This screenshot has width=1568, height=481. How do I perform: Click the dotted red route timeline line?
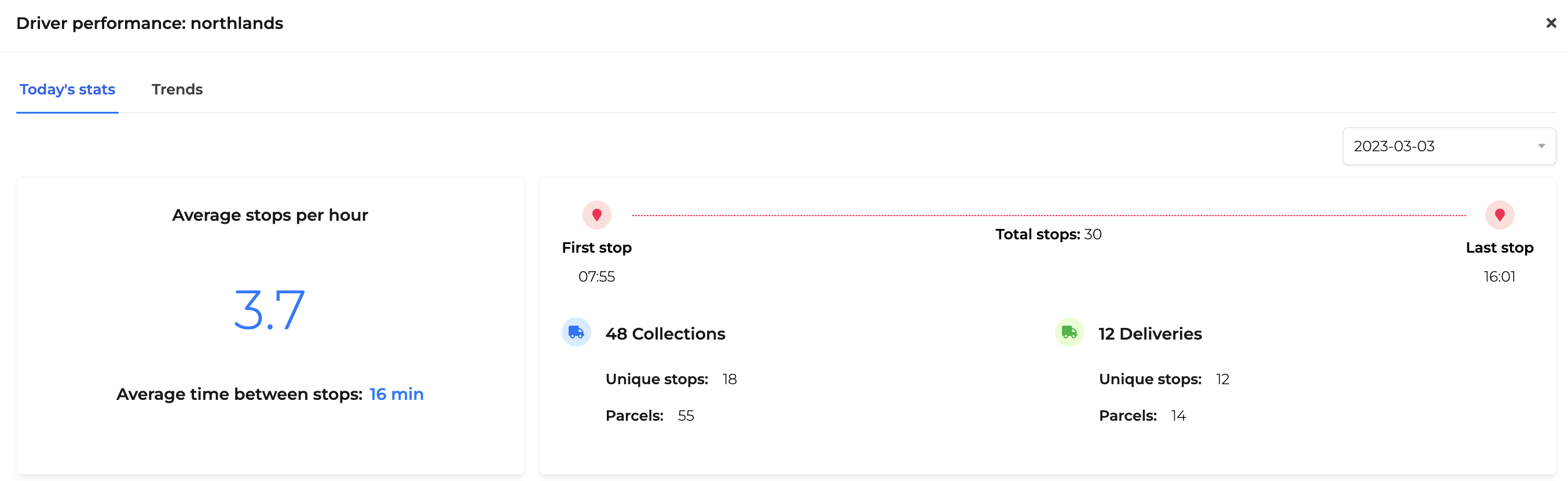pyautogui.click(x=1049, y=215)
